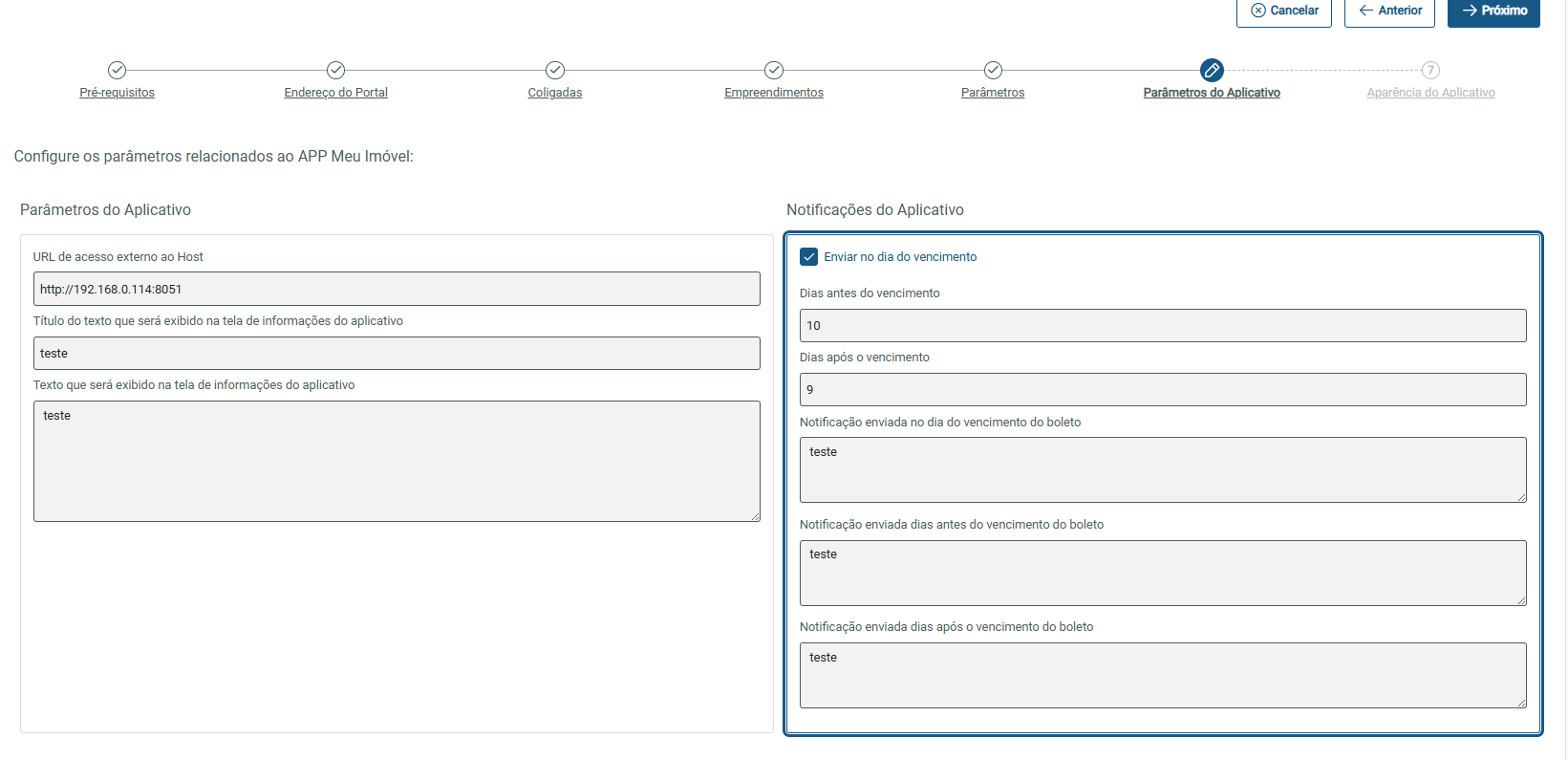Focus the Dias antes do vencimento field
Image resolution: width=1568 pixels, height=760 pixels.
[x=1163, y=325]
